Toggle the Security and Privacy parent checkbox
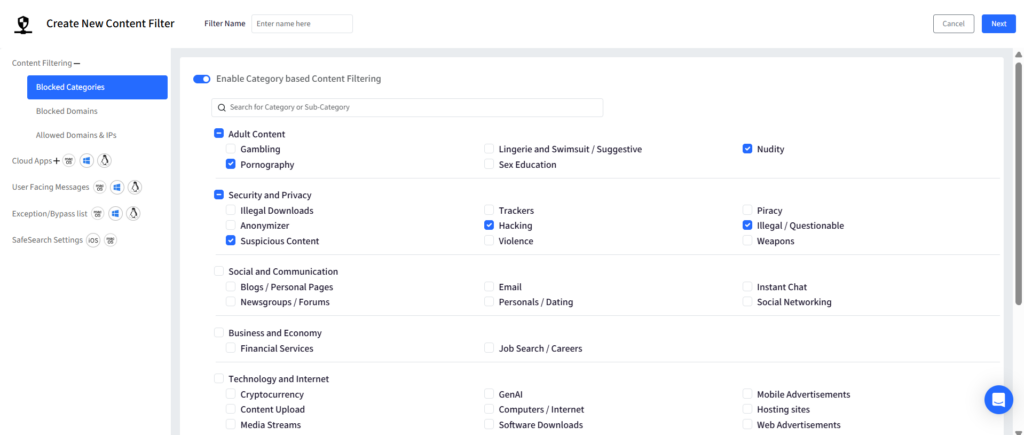Viewport: 1024px width, 435px height. coord(219,195)
